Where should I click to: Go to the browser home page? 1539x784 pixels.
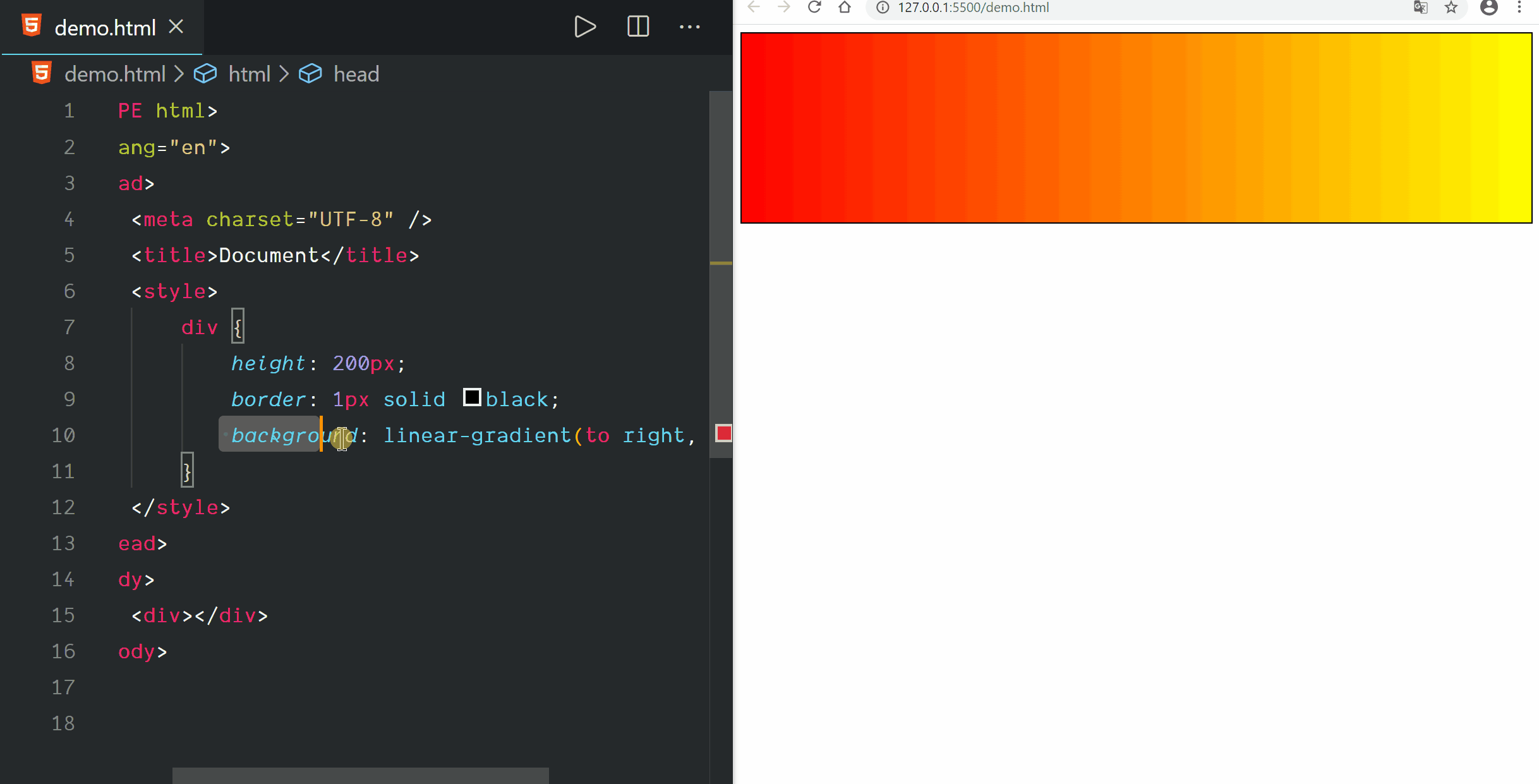[845, 8]
